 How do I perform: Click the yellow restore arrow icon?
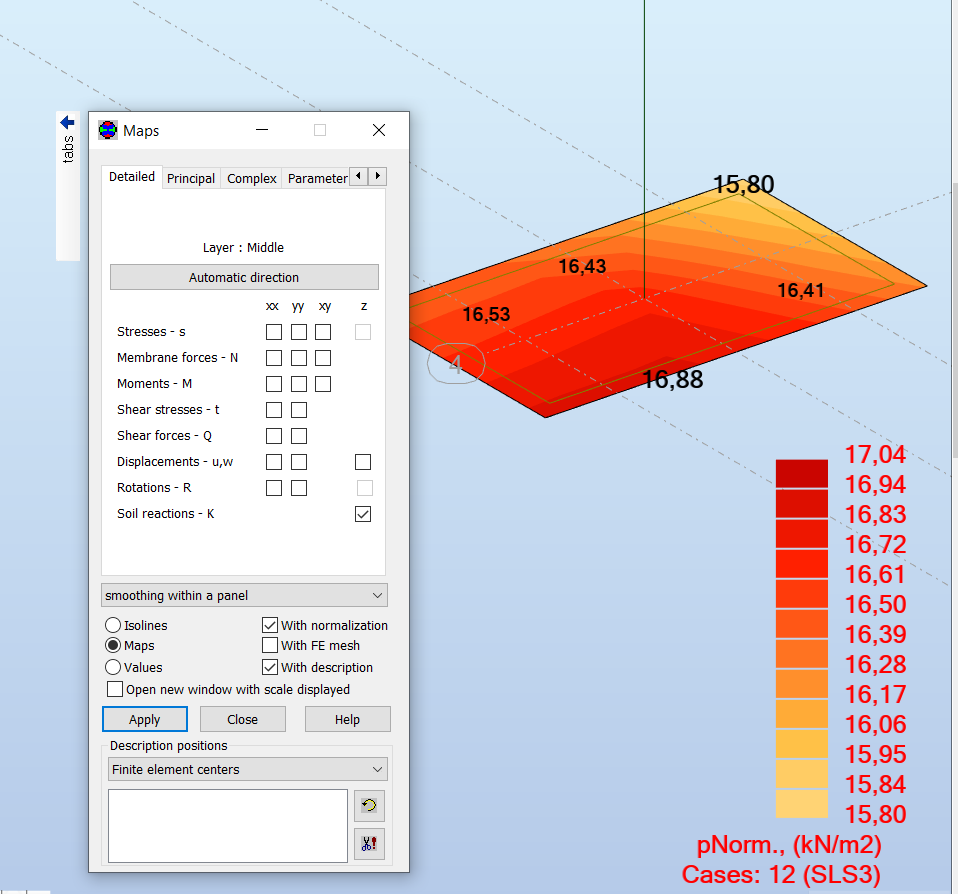[369, 806]
